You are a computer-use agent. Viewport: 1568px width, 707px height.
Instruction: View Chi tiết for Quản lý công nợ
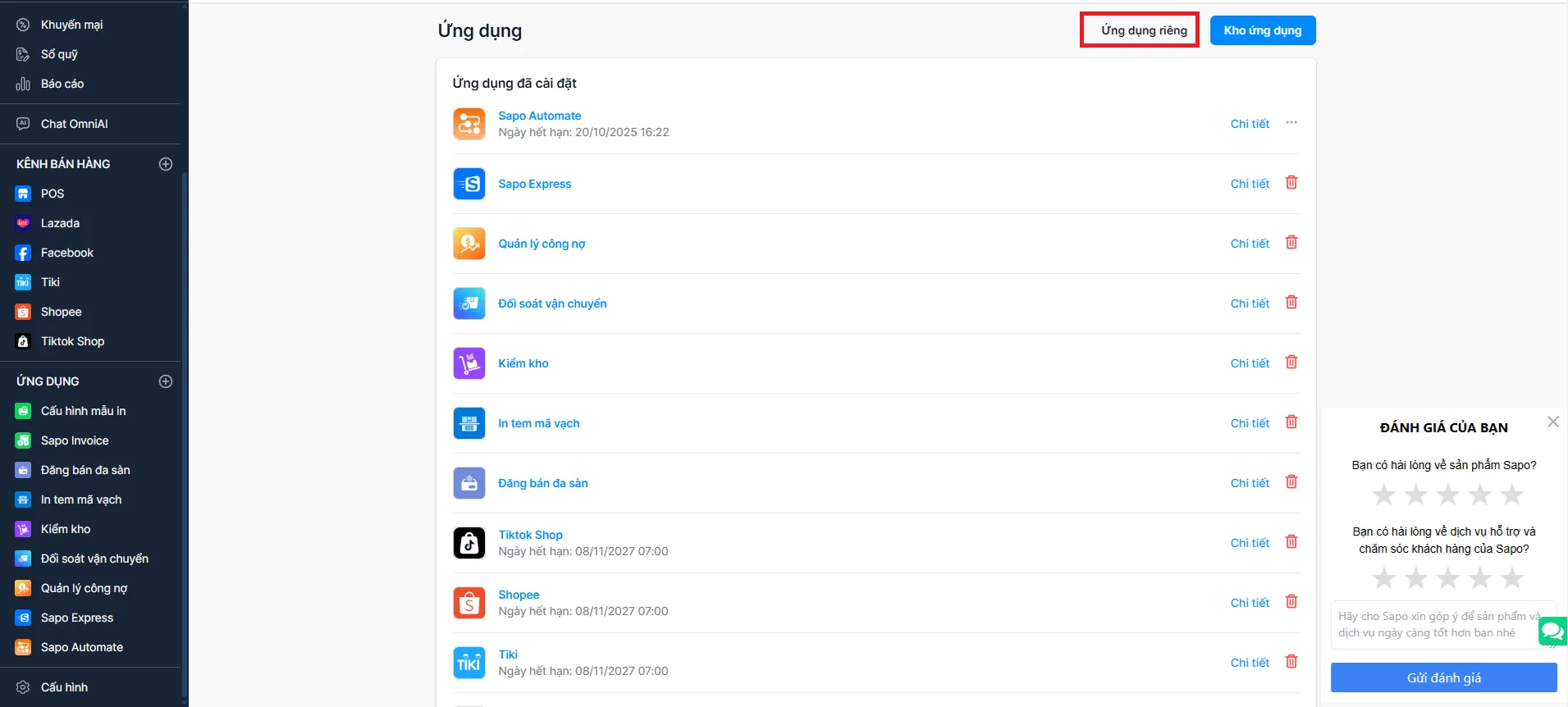1250,244
